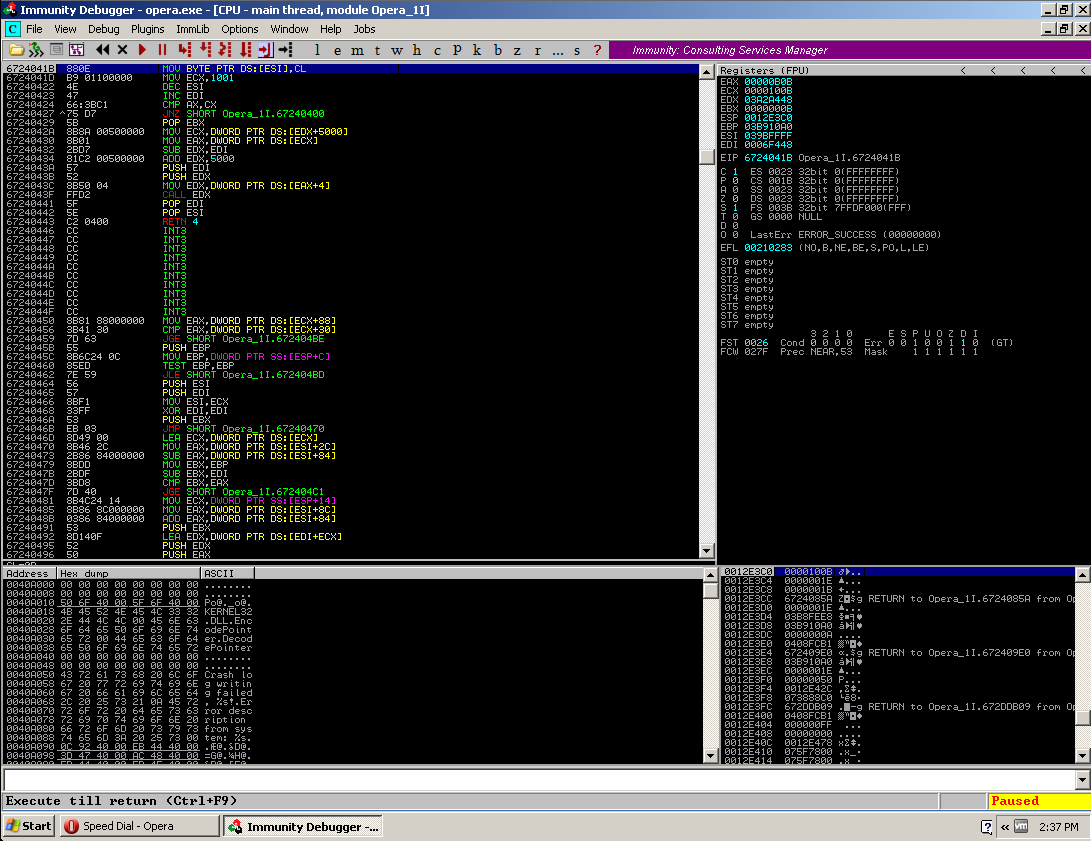Show the Log window using the 'l' button
Viewport: 1091px width, 841px height.
(317, 50)
